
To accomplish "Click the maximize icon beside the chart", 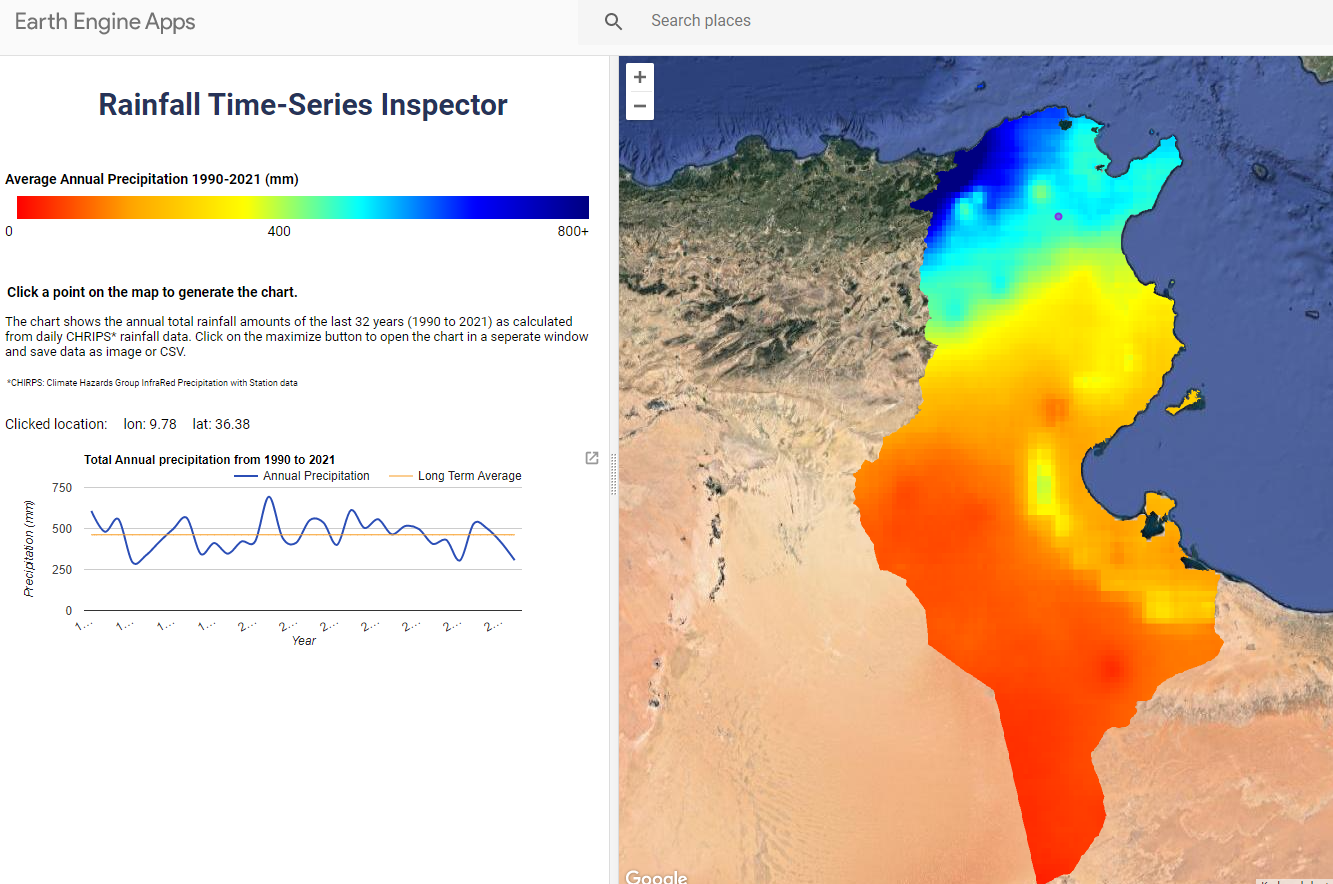I will 591,458.
